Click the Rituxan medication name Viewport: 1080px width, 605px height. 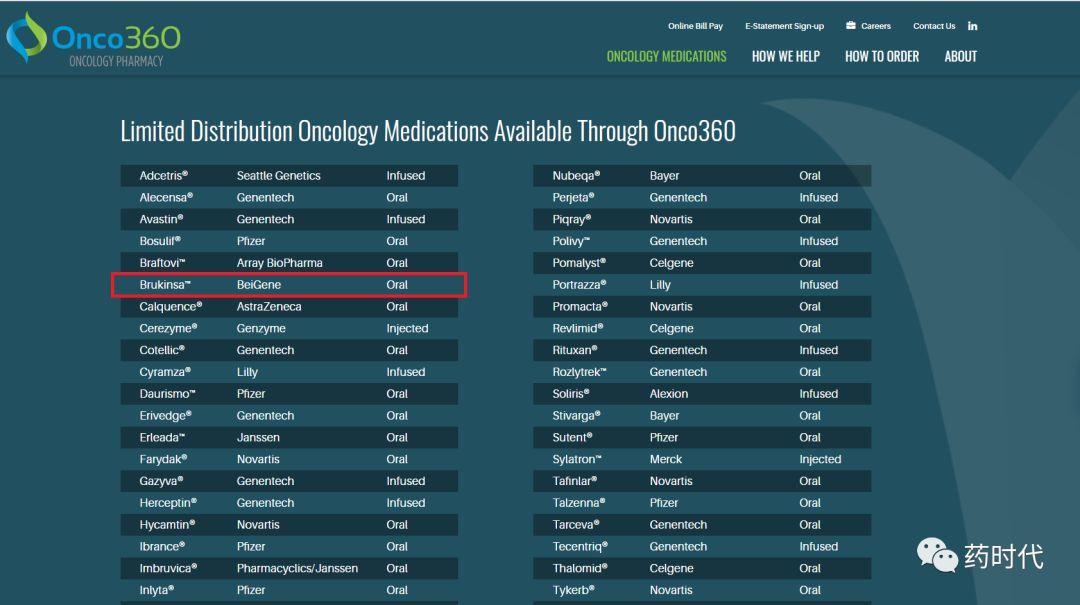(574, 350)
